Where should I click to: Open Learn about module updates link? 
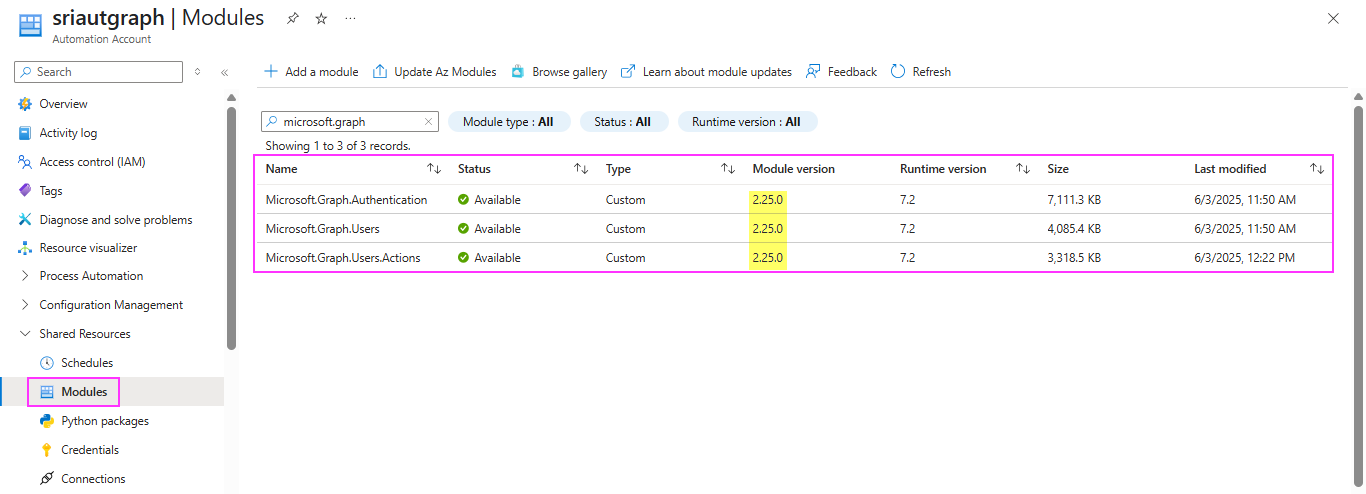(706, 72)
